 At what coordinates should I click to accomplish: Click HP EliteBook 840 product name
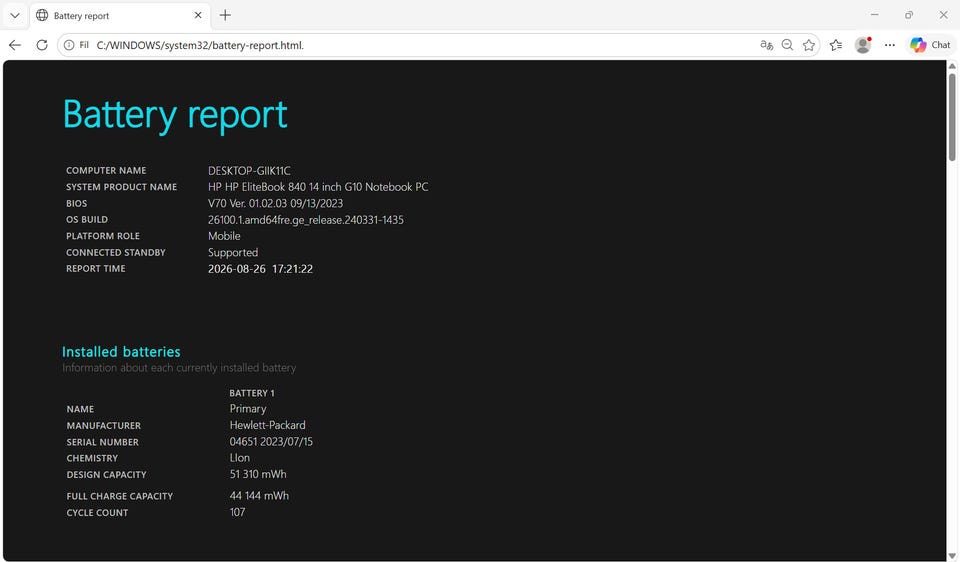(x=318, y=187)
